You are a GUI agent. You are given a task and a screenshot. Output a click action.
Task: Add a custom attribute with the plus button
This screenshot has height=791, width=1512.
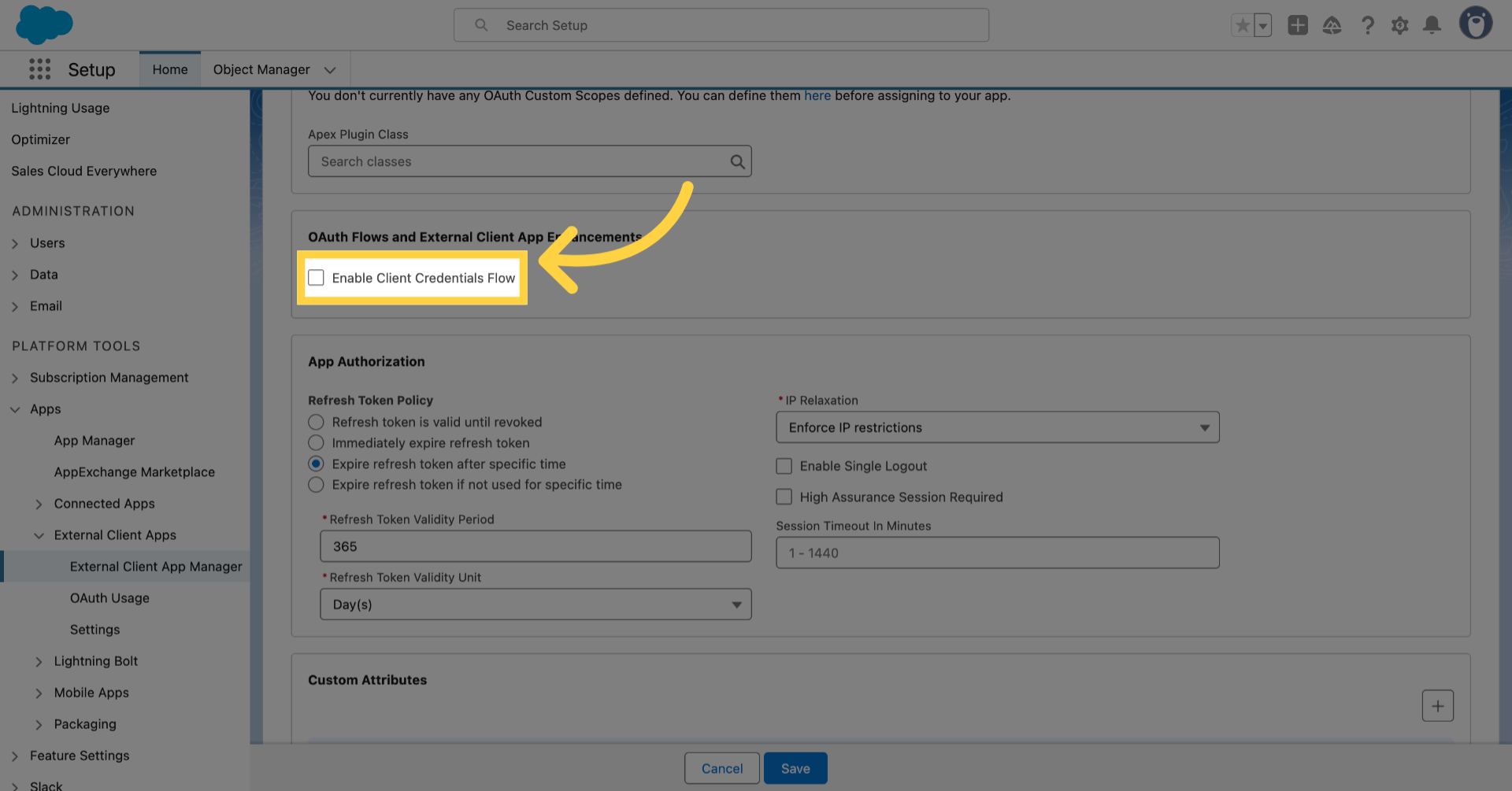click(x=1438, y=705)
